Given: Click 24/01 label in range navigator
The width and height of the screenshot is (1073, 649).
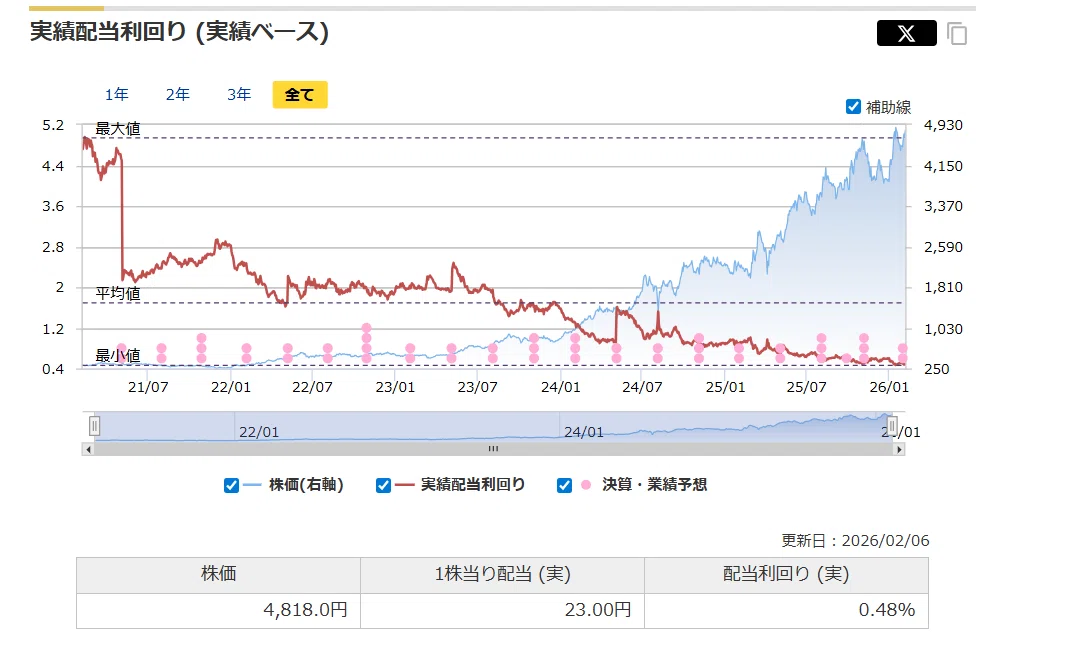Looking at the screenshot, I should click(x=584, y=432).
